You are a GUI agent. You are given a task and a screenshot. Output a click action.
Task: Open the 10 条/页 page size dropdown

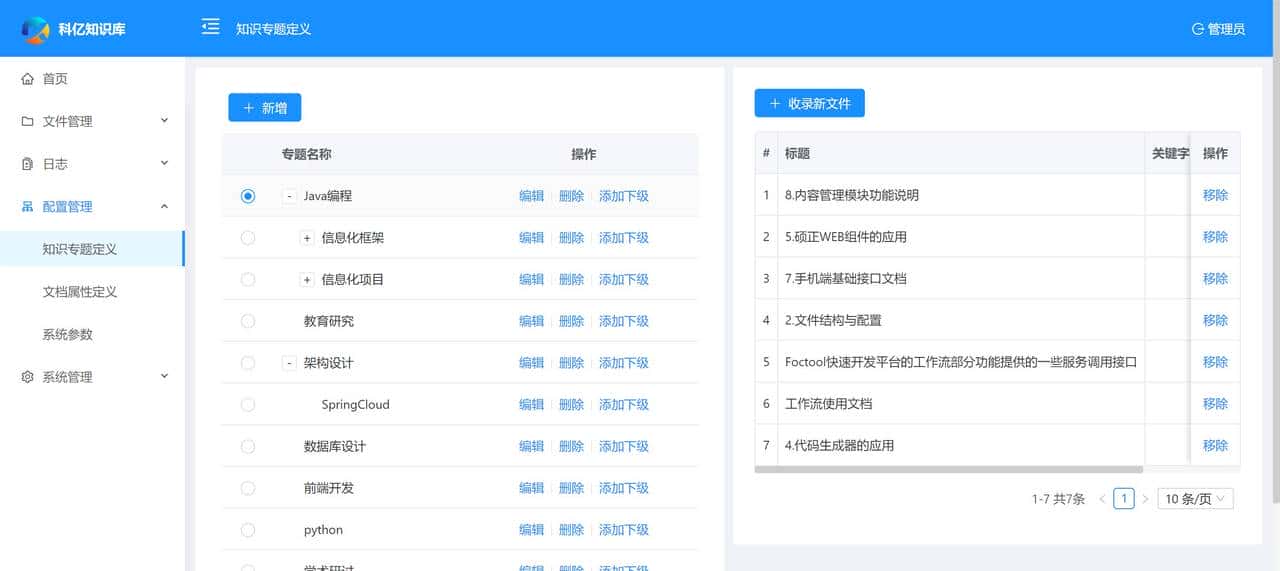(x=1195, y=499)
